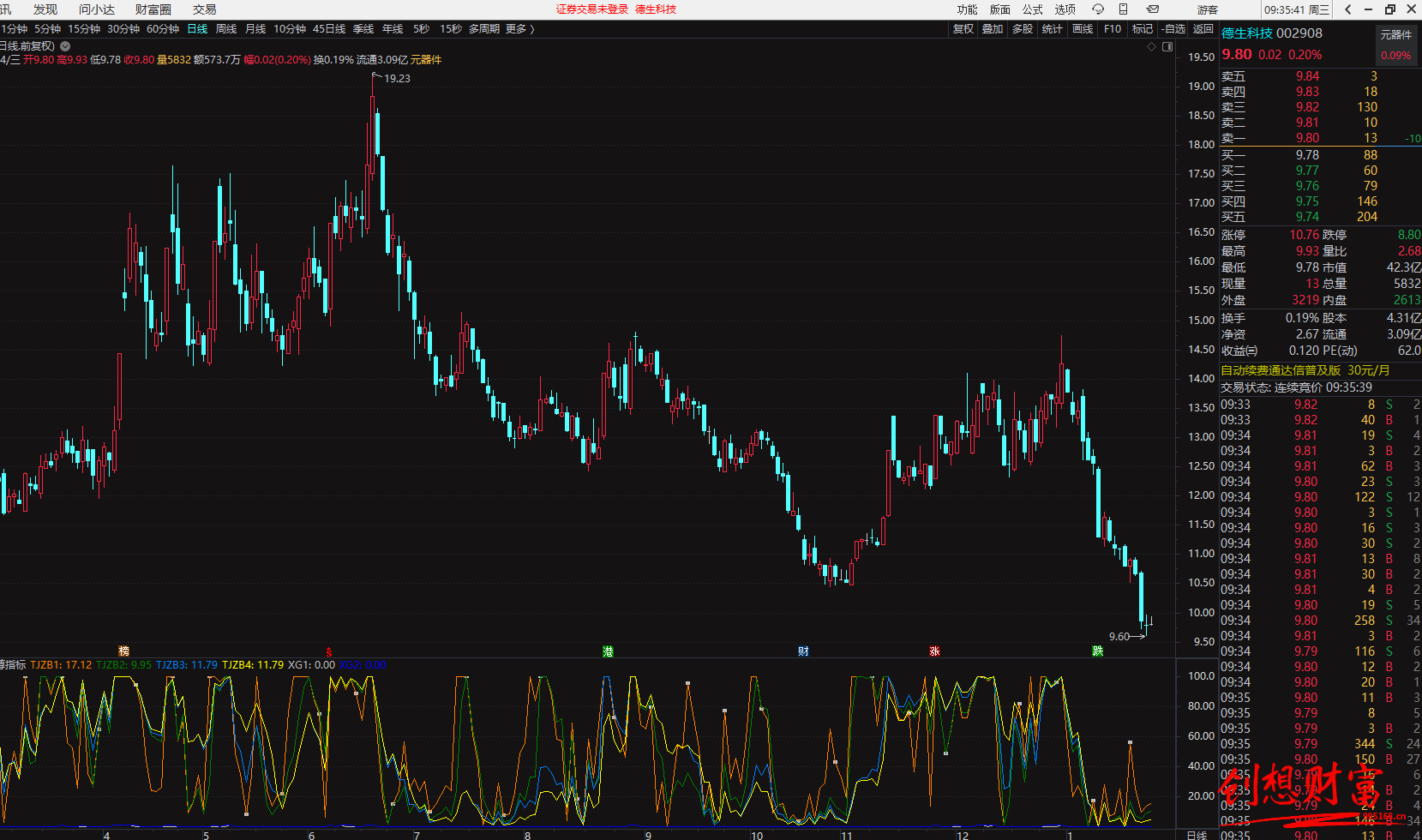Open the 公式 menu

1032,9
